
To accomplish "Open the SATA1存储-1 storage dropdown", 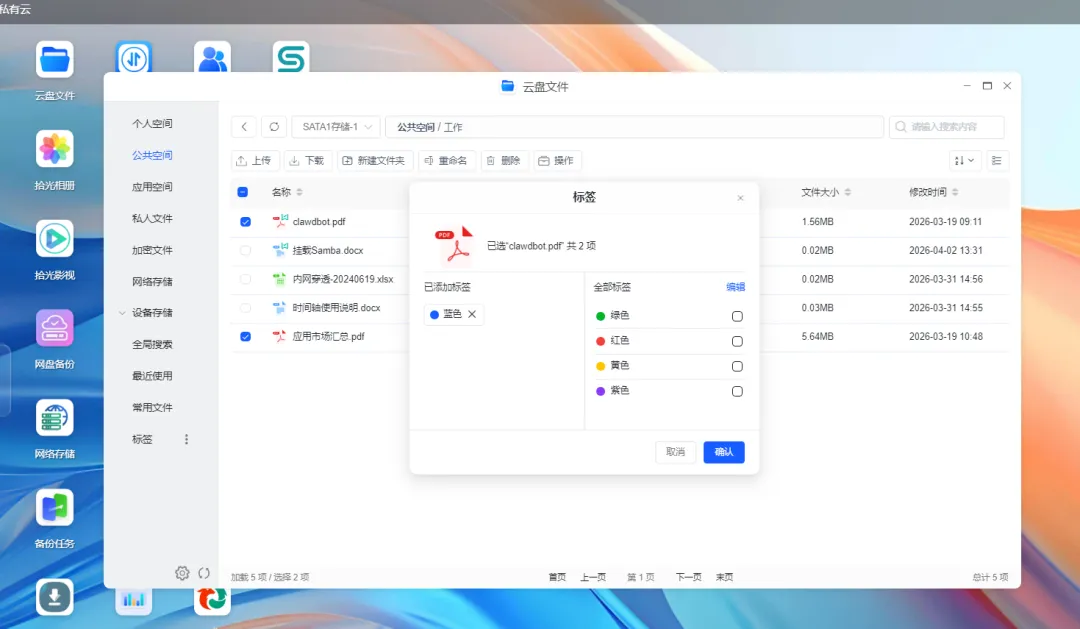I will click(x=336, y=127).
